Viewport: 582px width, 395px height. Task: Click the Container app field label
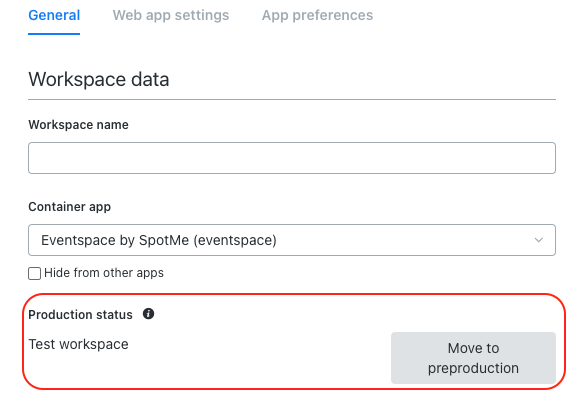point(69,207)
